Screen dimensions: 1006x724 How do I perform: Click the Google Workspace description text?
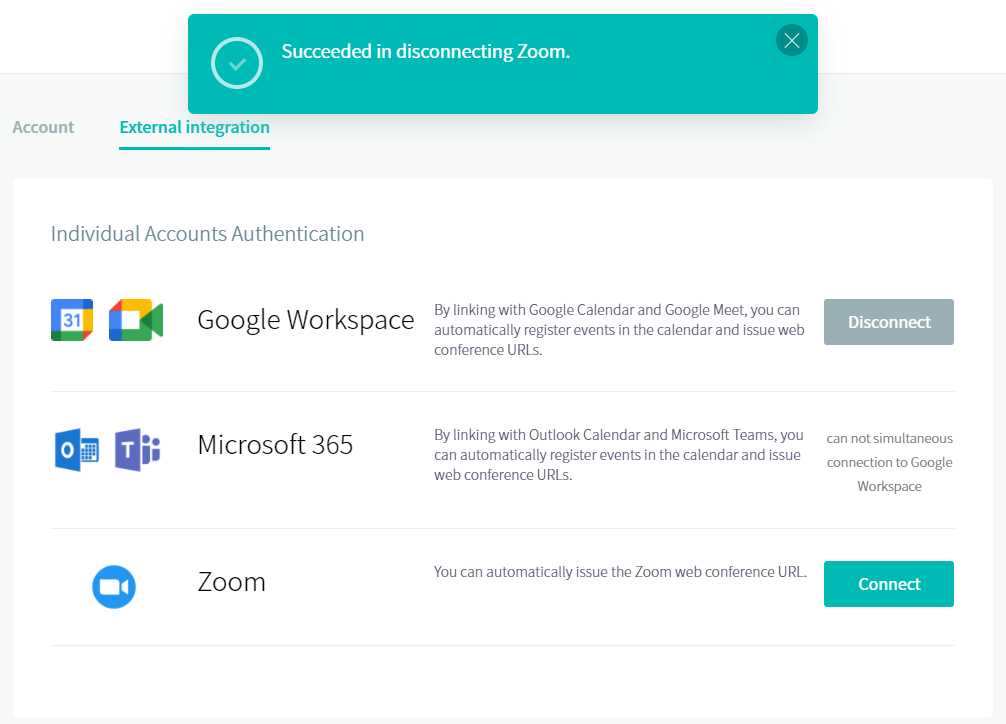coord(618,330)
